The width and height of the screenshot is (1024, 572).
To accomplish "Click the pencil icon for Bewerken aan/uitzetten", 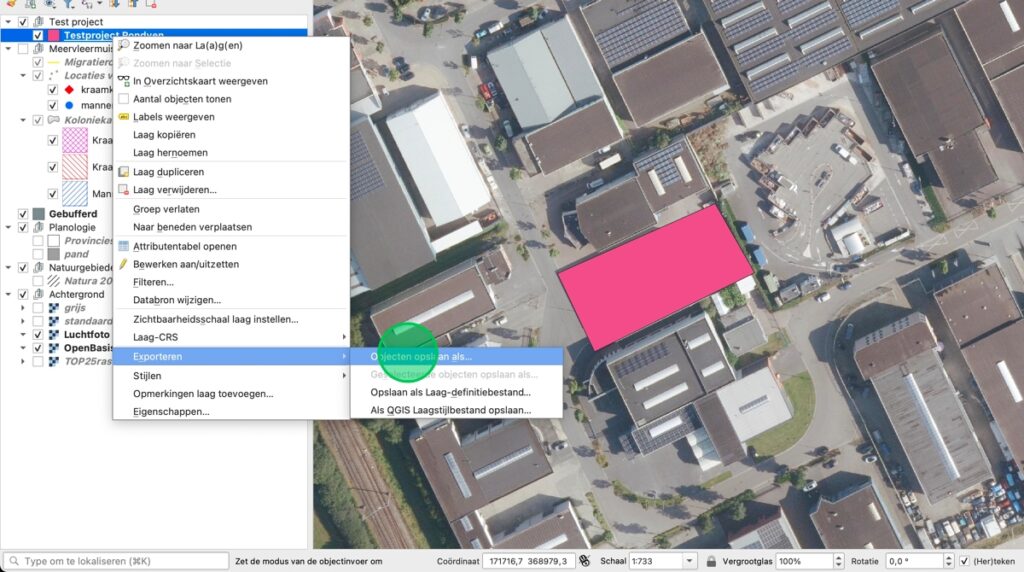I will pos(124,264).
